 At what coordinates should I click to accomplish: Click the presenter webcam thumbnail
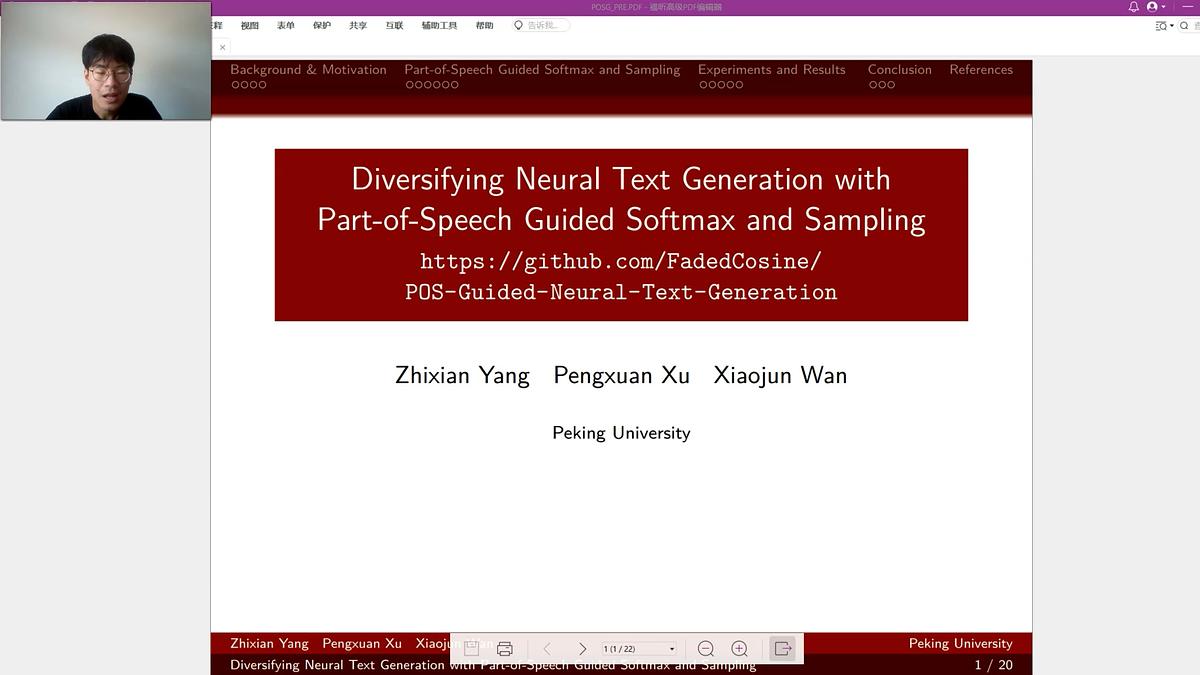pyautogui.click(x=106, y=61)
